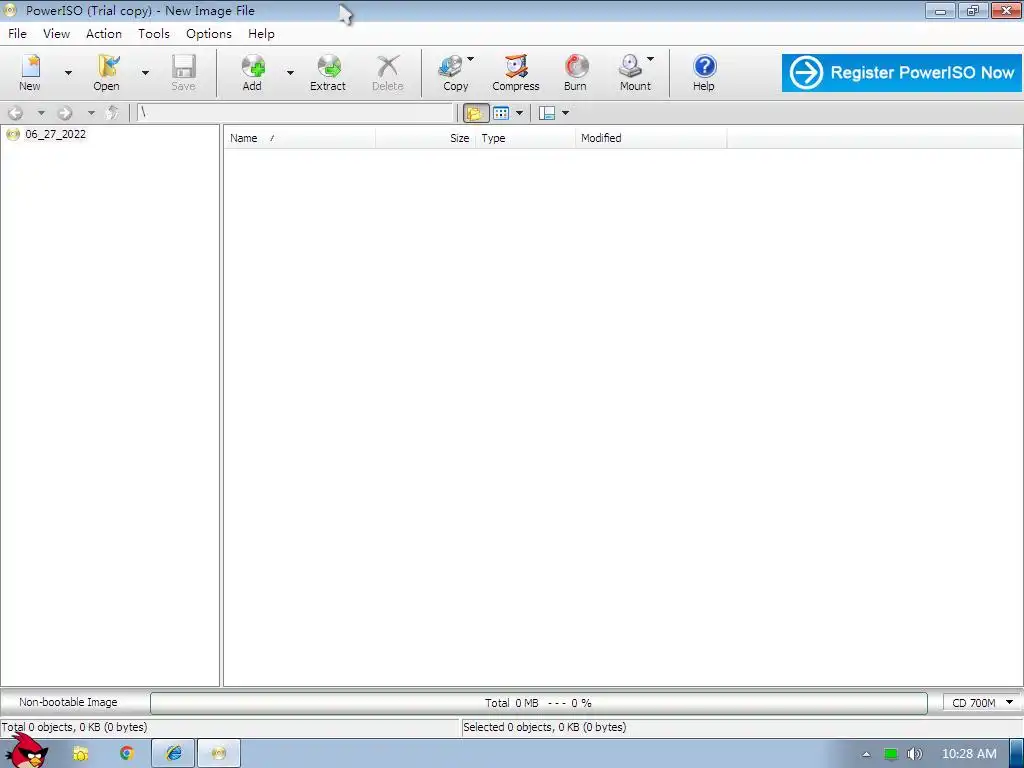Open the Angry Birds start button
Image resolution: width=1024 pixels, height=768 pixels.
pyautogui.click(x=27, y=752)
